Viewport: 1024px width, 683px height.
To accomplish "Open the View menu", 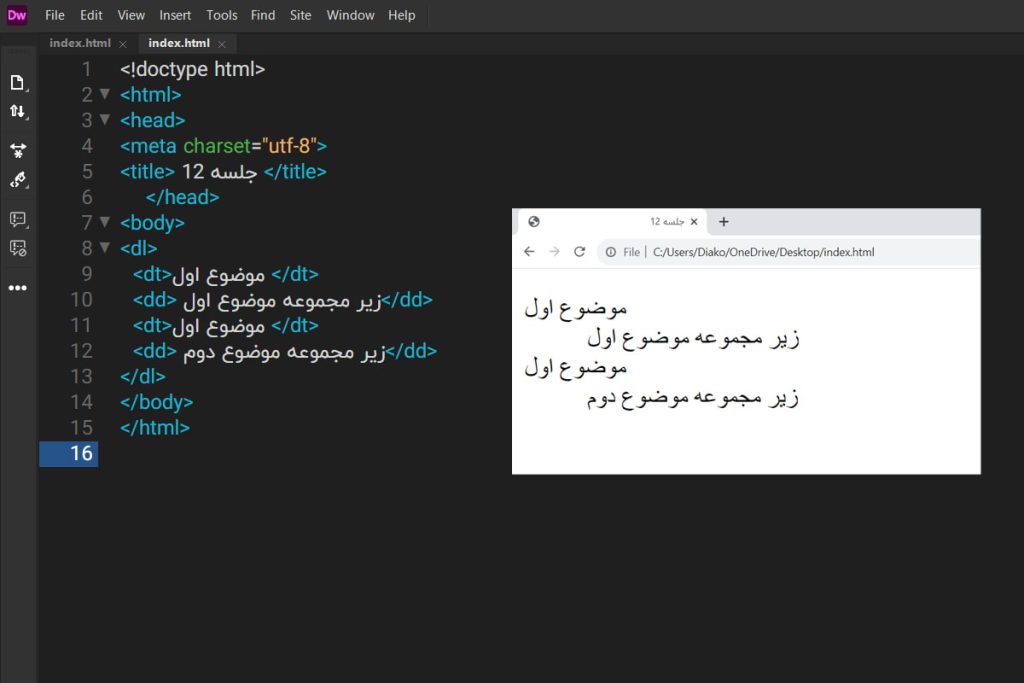I will pyautogui.click(x=131, y=15).
